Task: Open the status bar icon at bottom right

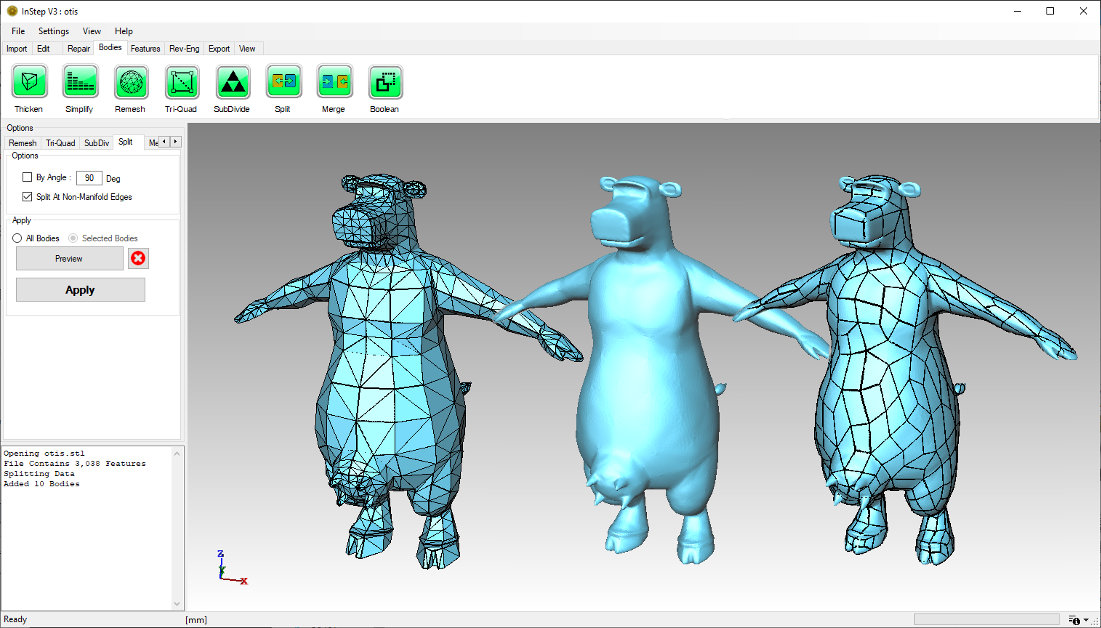Action: tap(1075, 620)
